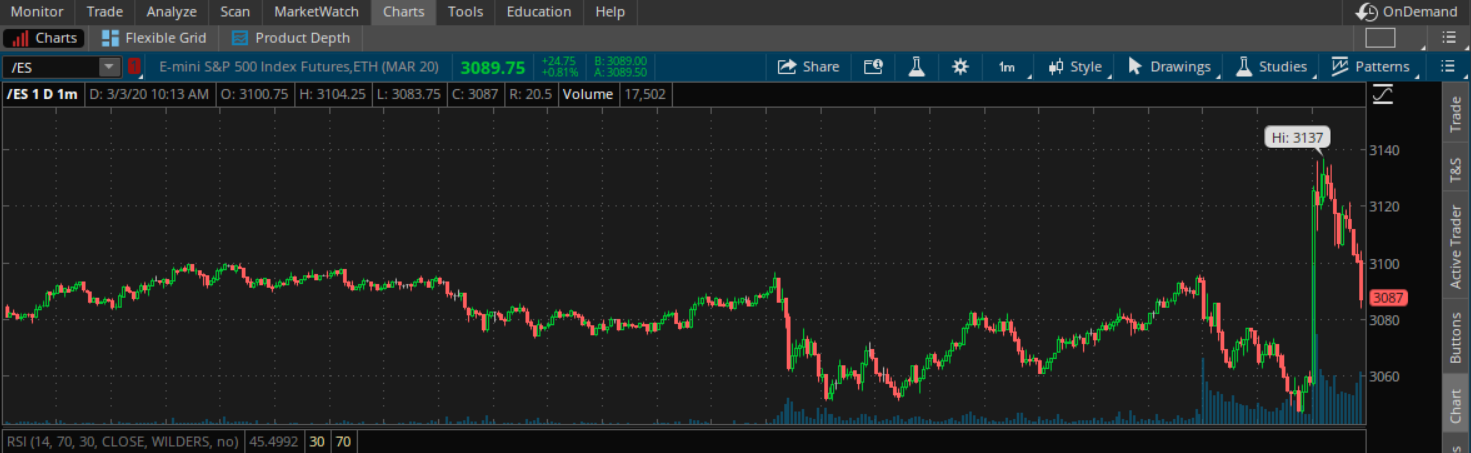The image size is (1471, 453).
Task: Toggle the T&S side panel
Action: 1455,171
